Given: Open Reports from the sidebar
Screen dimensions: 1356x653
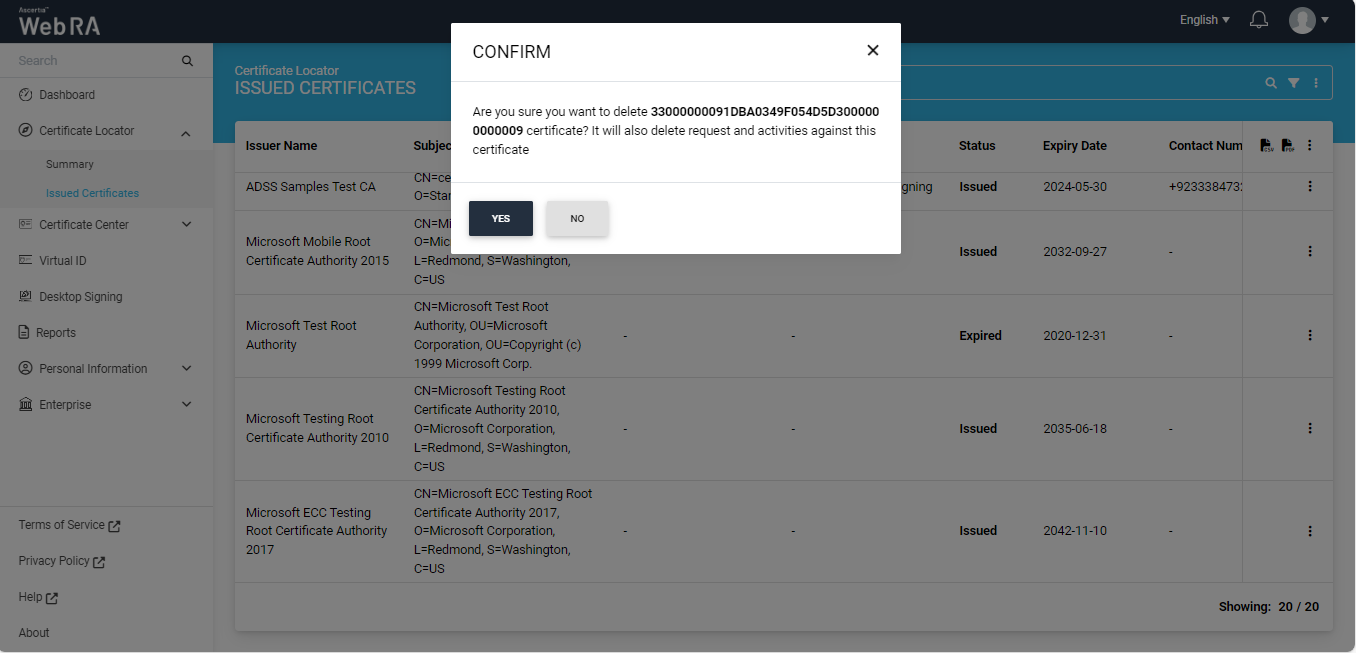Looking at the screenshot, I should [56, 333].
